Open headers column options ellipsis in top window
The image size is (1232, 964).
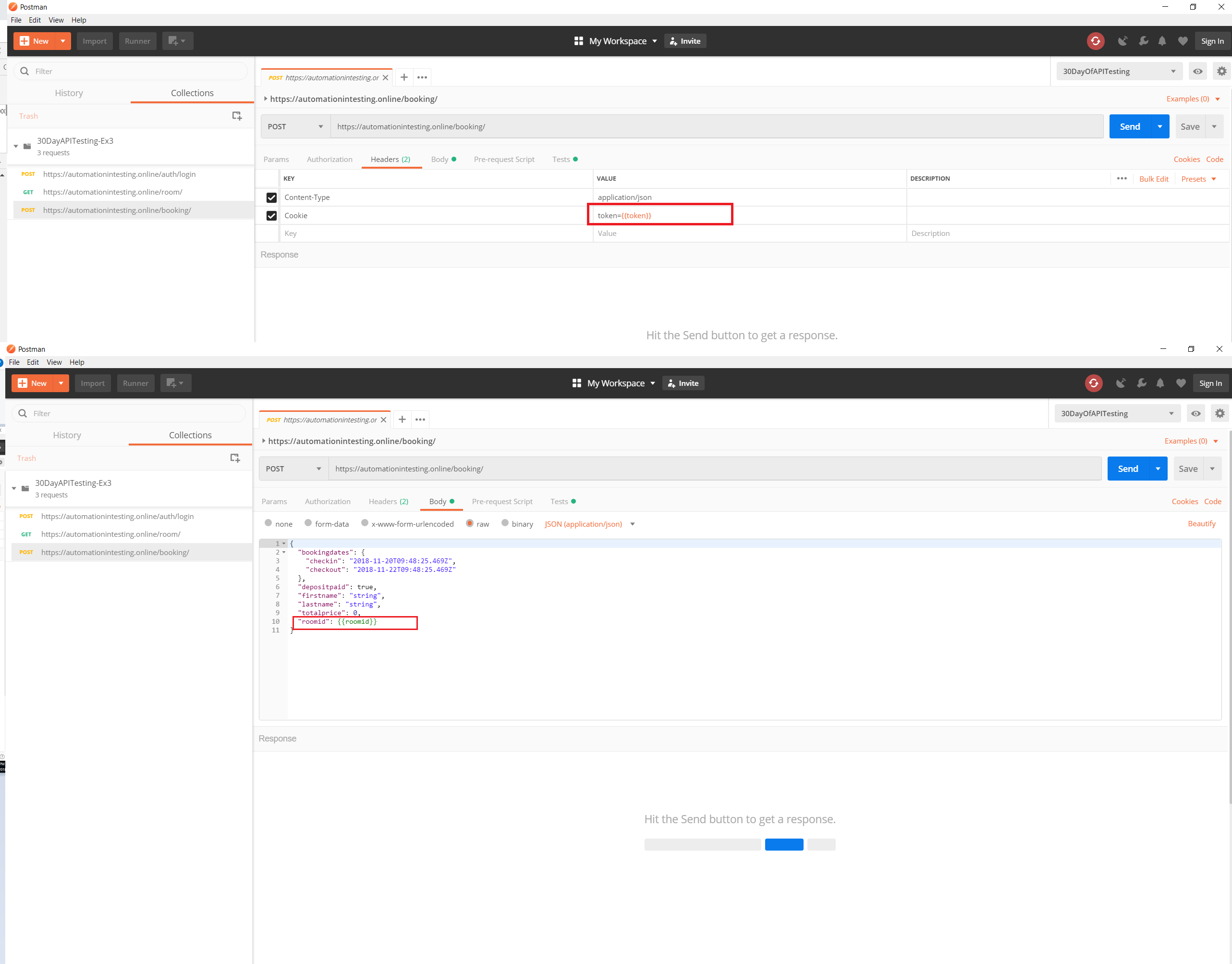tap(1122, 178)
